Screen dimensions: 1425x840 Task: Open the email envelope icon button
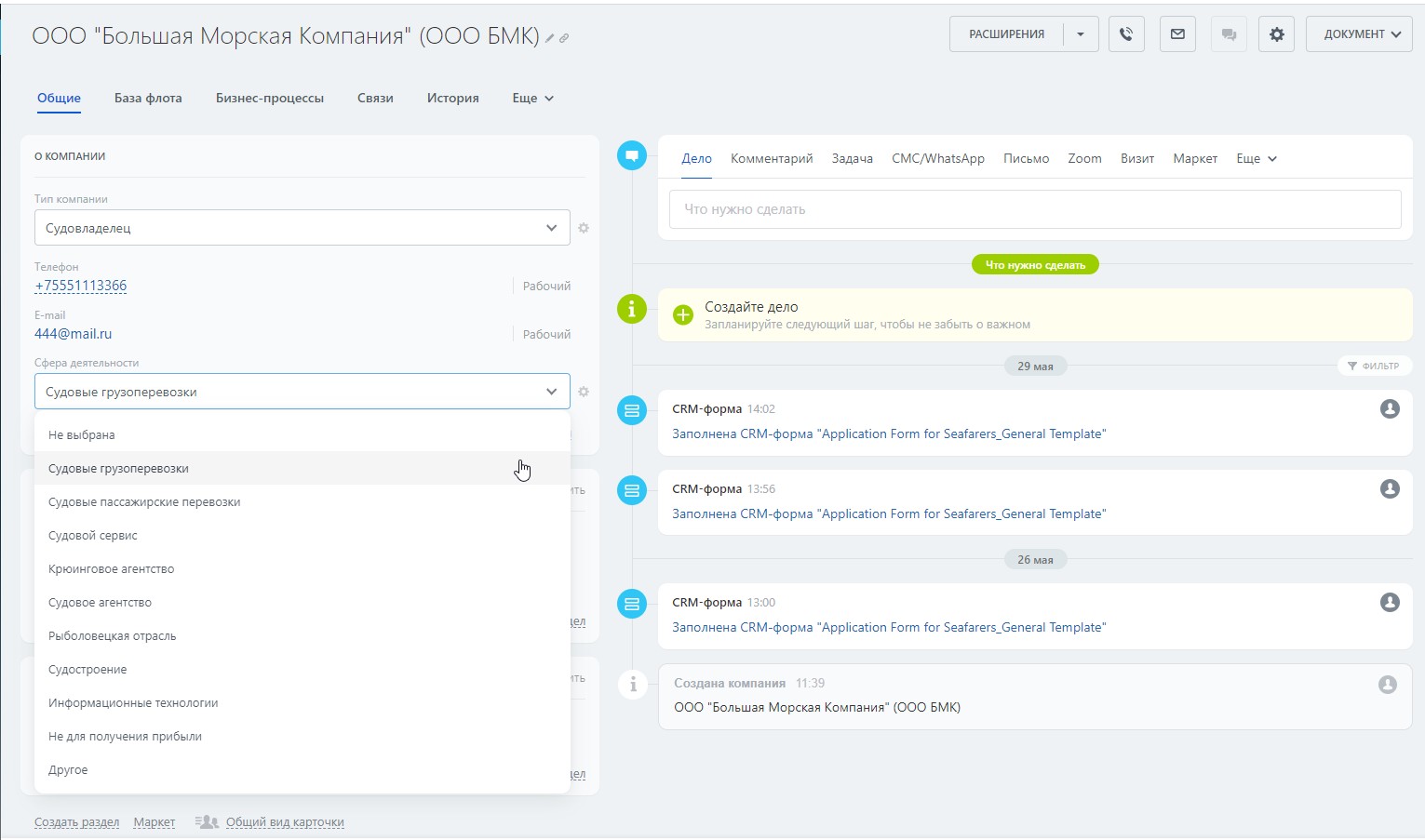[1177, 34]
